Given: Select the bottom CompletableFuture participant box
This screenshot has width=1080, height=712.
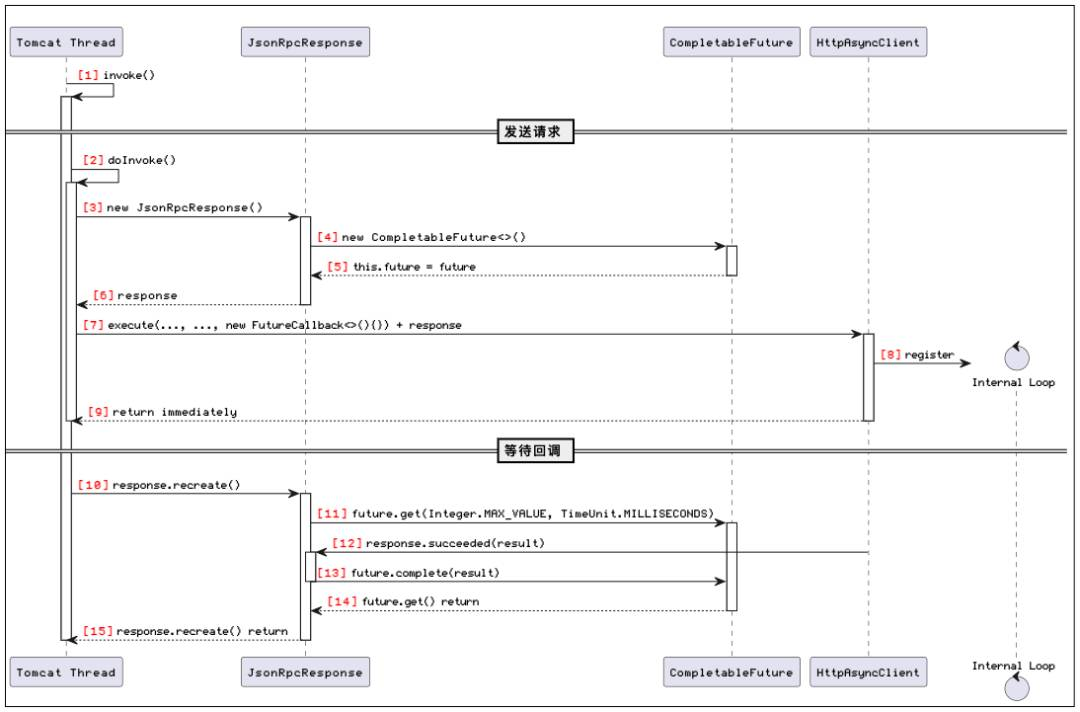Looking at the screenshot, I should (731, 672).
